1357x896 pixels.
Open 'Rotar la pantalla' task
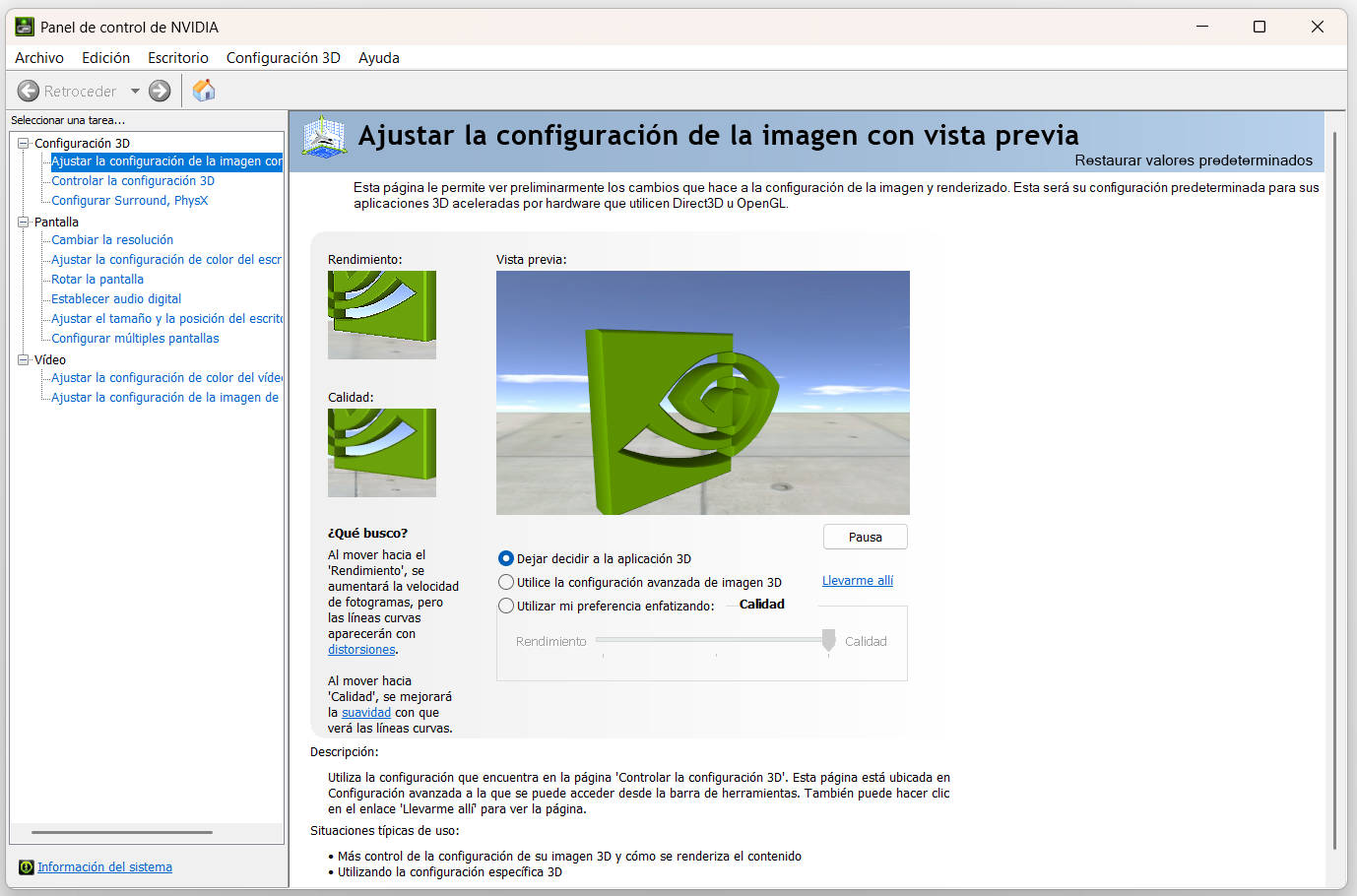[97, 280]
